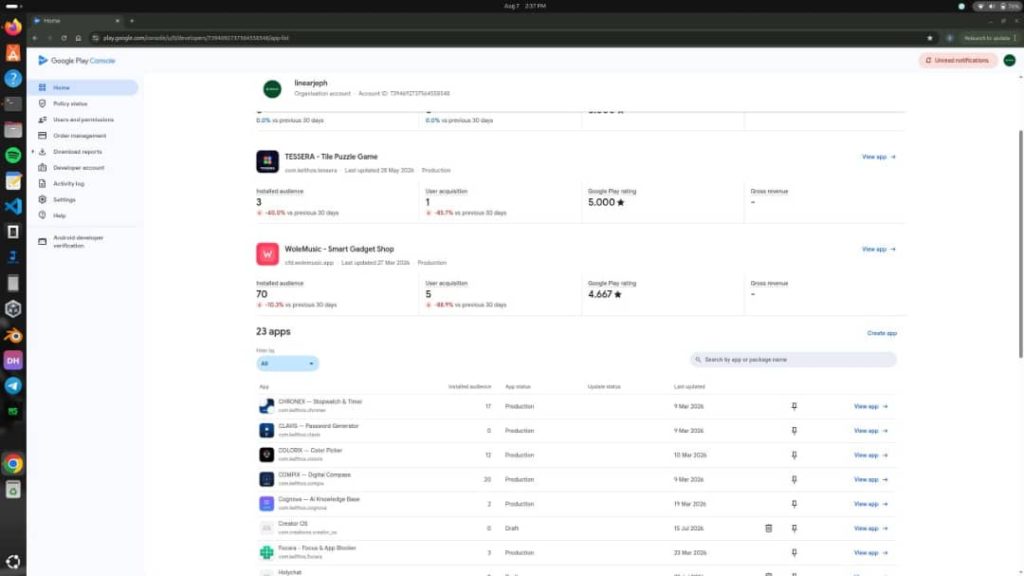Pin the COMPIX Digital Compass app
The height and width of the screenshot is (576, 1024).
coord(794,479)
